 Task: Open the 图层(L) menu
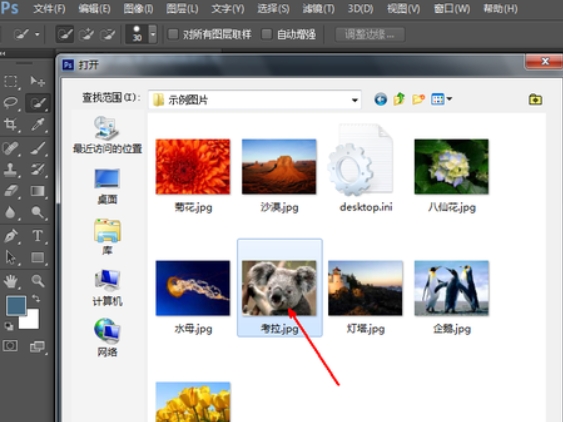[182, 9]
